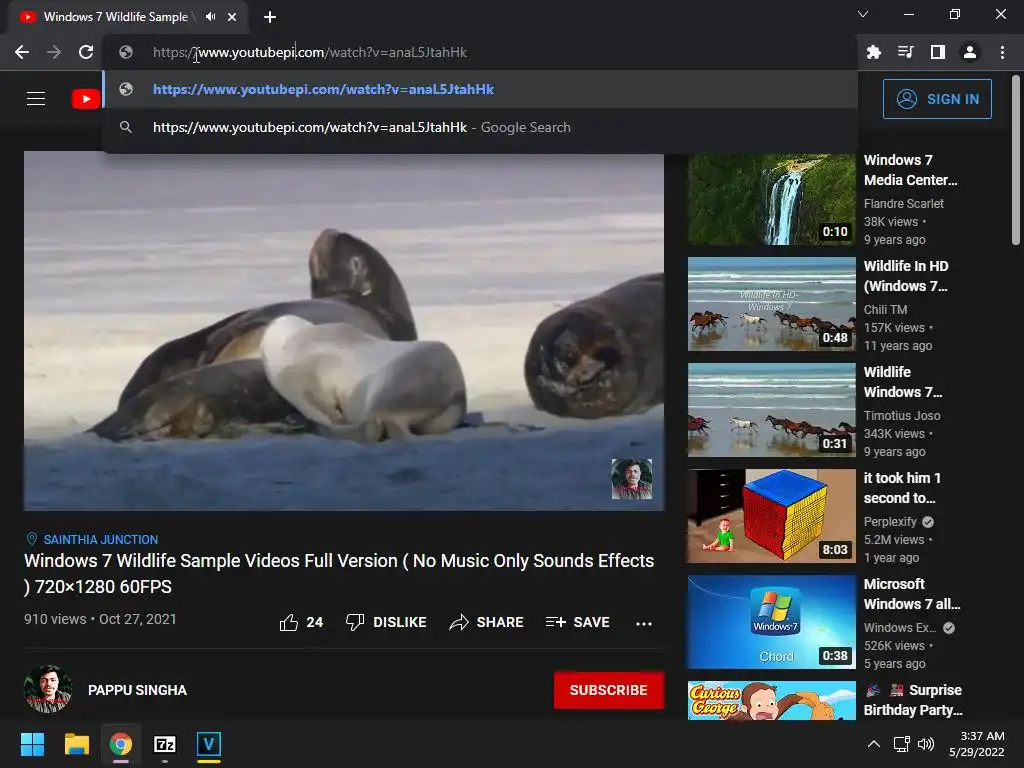
Task: Click the page vertical scrollbar
Action: tap(1016, 160)
